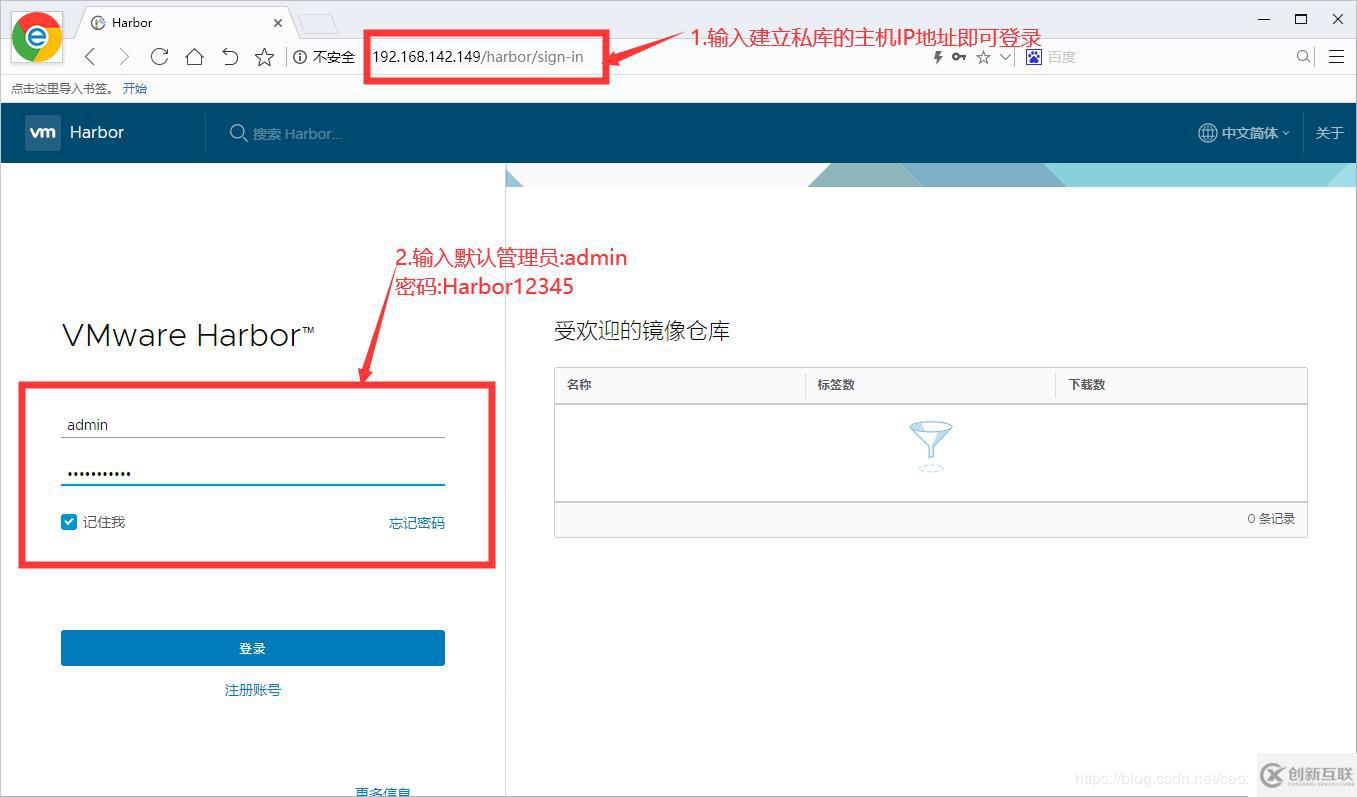Click the vm Harbor logo

tap(75, 132)
